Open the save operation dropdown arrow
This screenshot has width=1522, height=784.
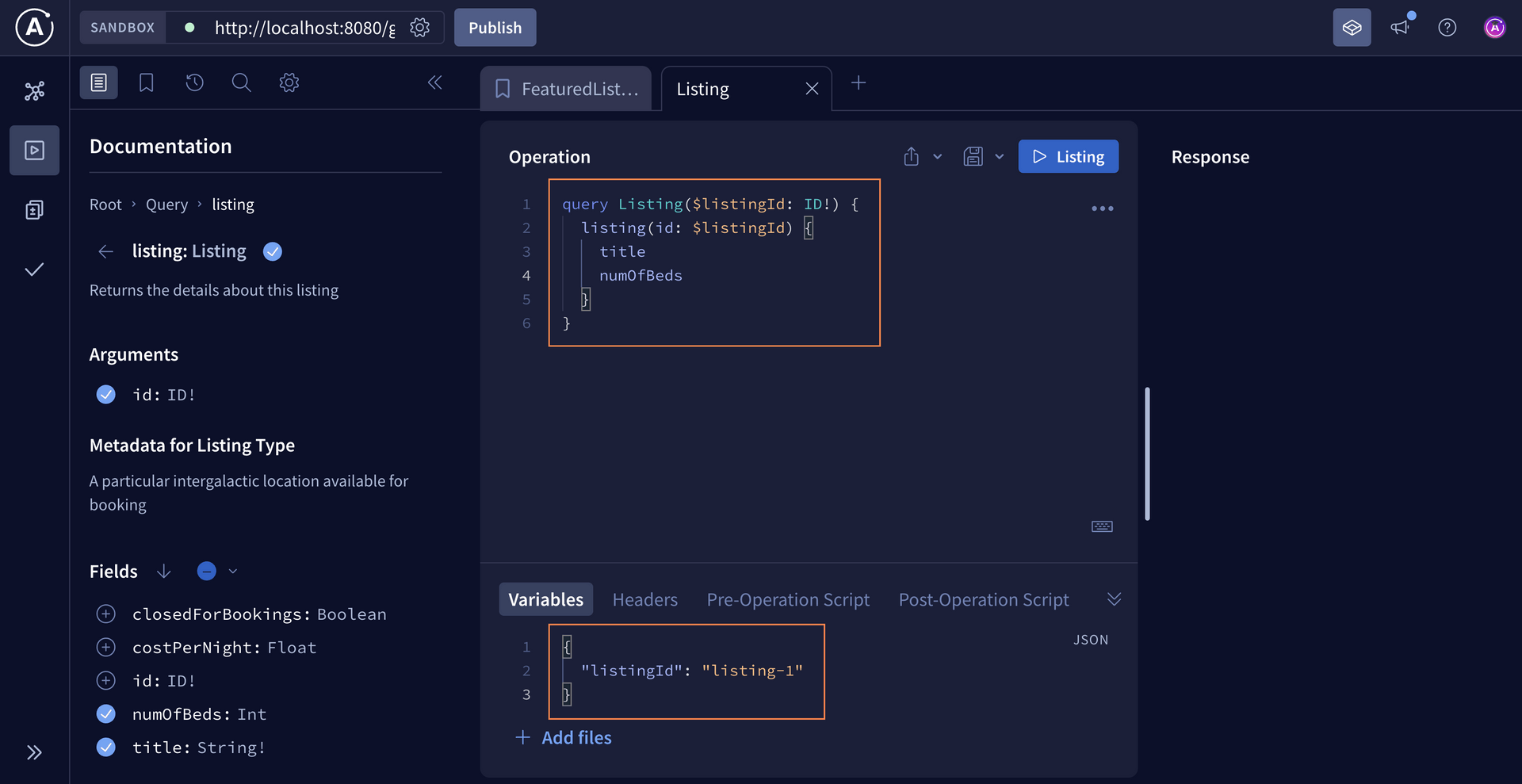1000,156
